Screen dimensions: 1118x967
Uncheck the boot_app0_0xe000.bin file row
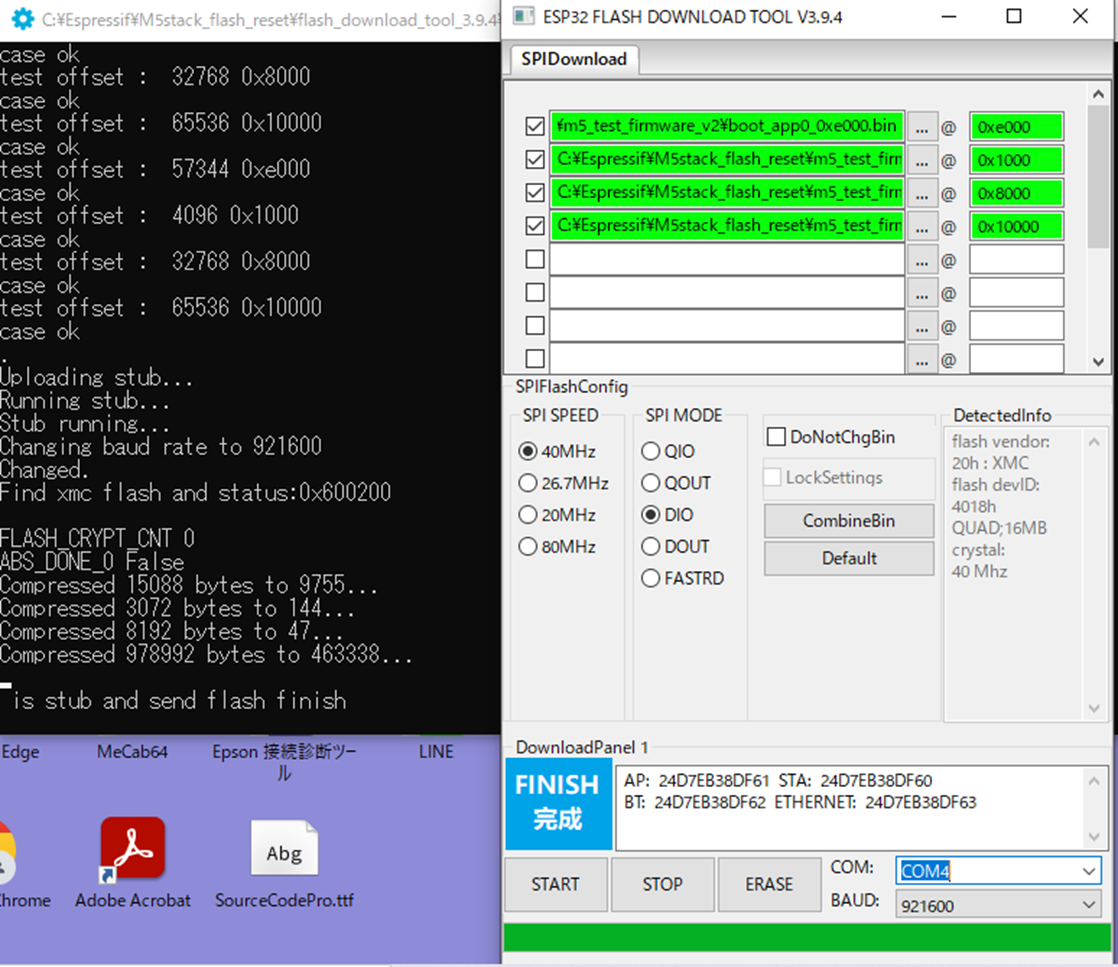point(535,126)
